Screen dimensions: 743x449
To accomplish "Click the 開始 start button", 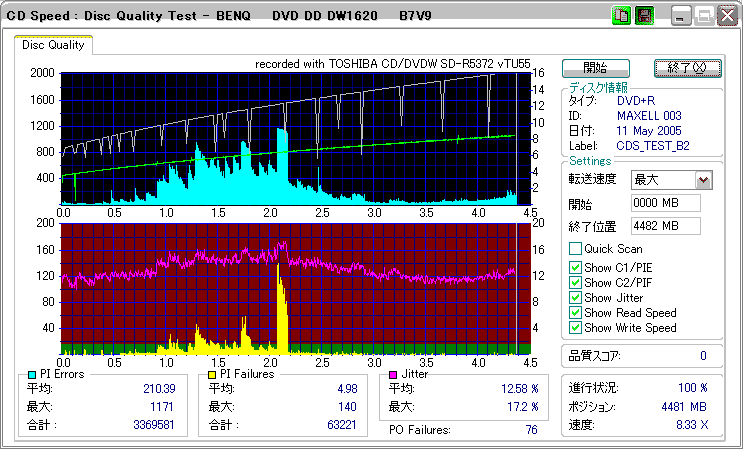I will tap(596, 68).
